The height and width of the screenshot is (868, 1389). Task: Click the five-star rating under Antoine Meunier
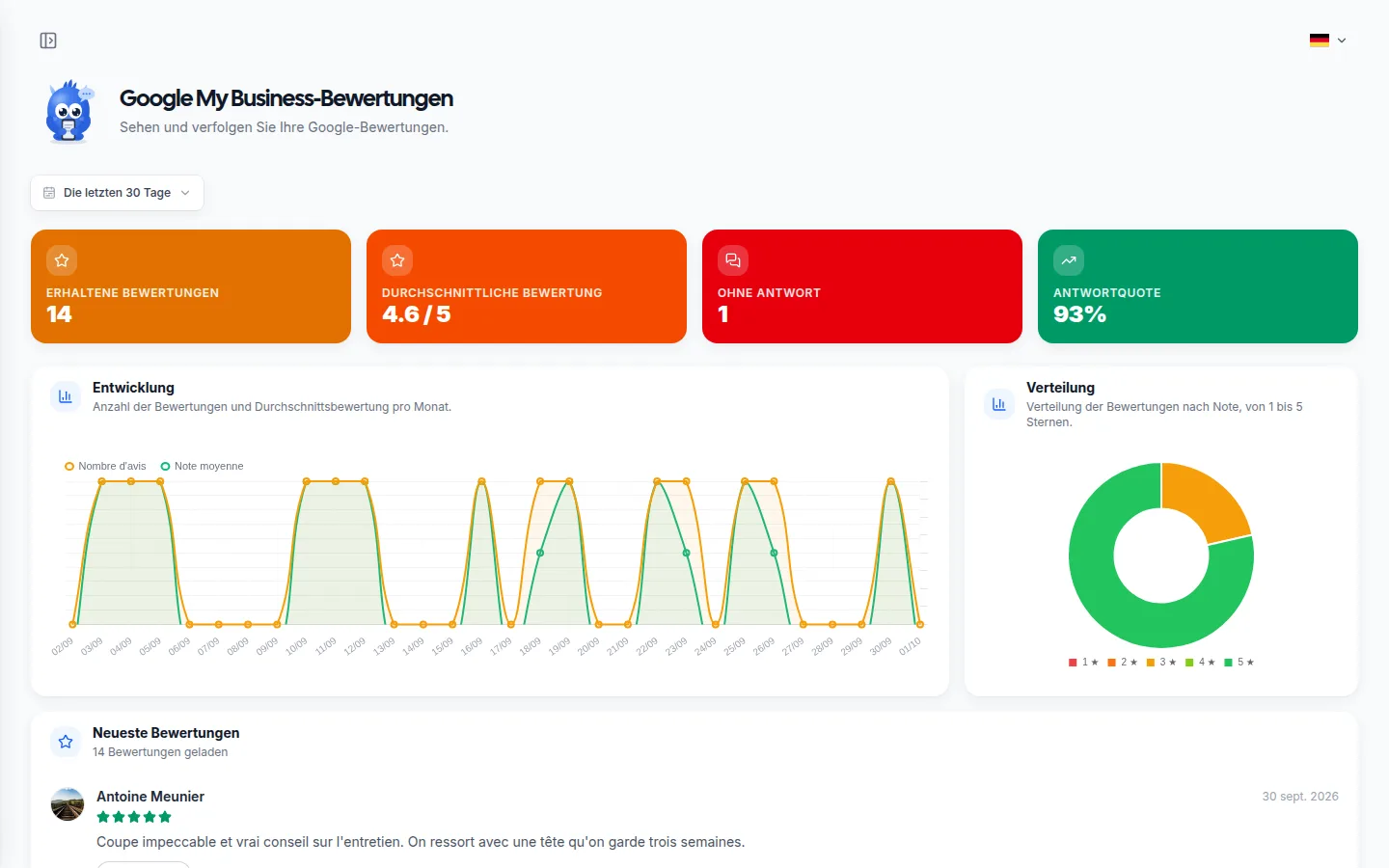pyautogui.click(x=134, y=817)
